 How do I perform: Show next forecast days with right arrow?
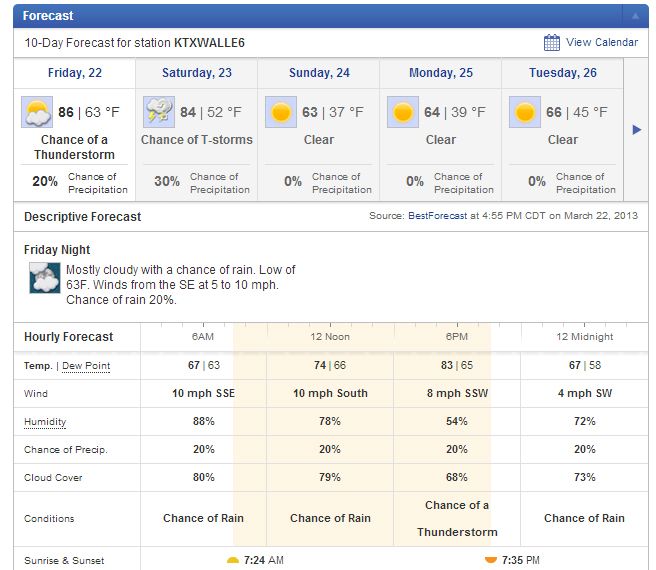(636, 129)
